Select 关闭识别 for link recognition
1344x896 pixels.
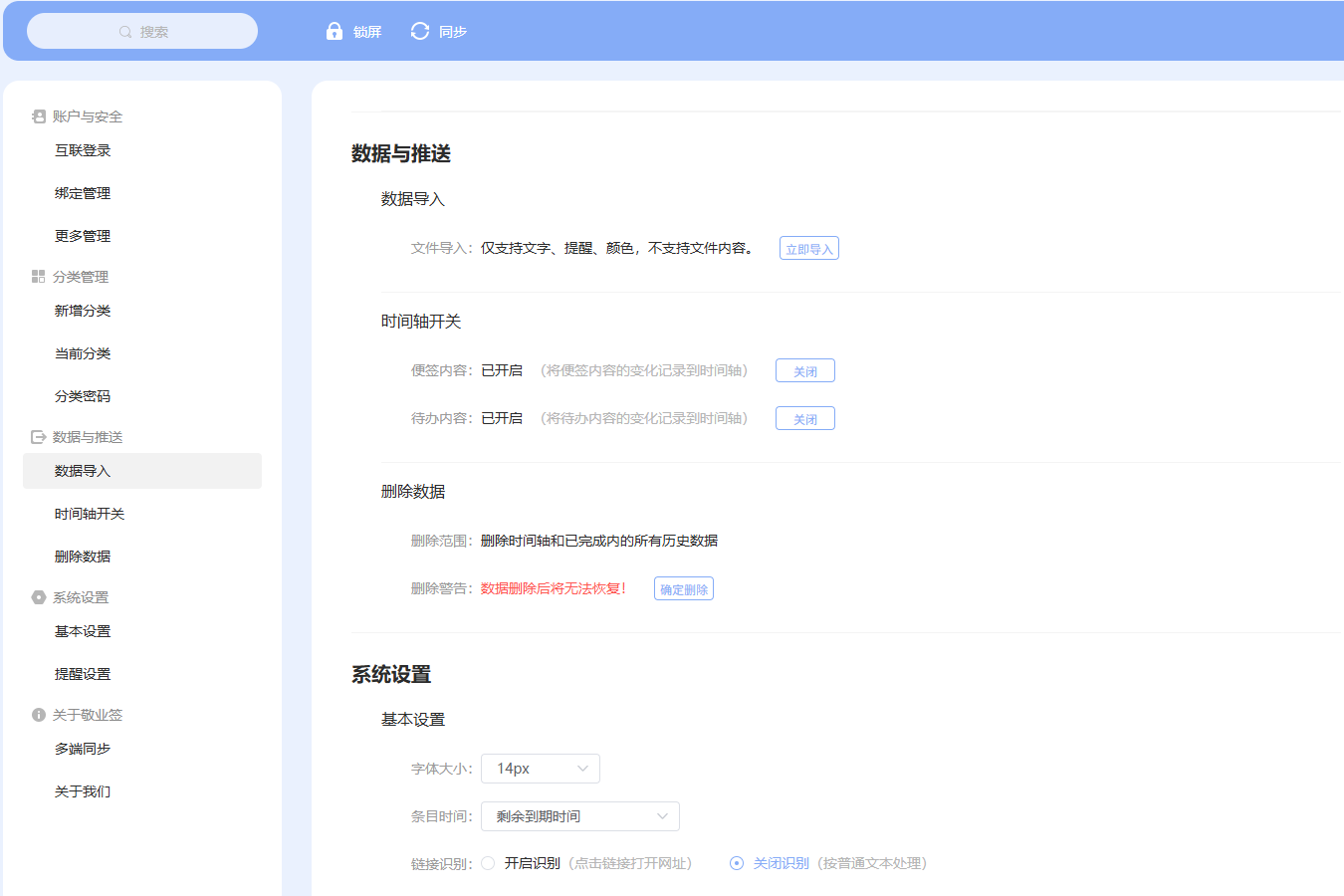click(735, 863)
